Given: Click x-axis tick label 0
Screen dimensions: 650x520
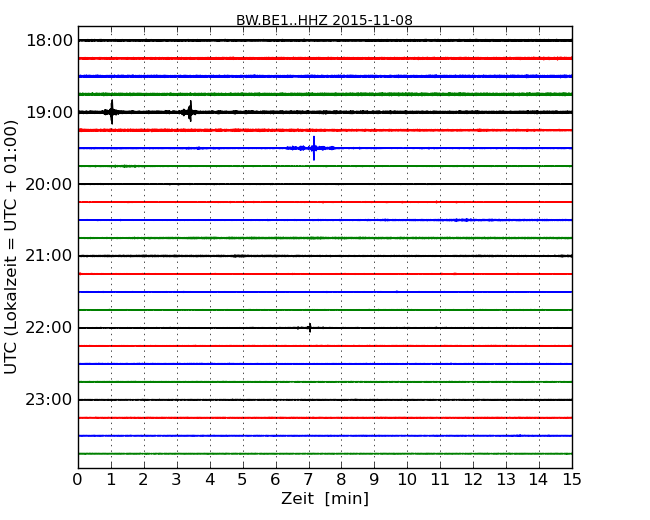Looking at the screenshot, I should (x=78, y=479).
